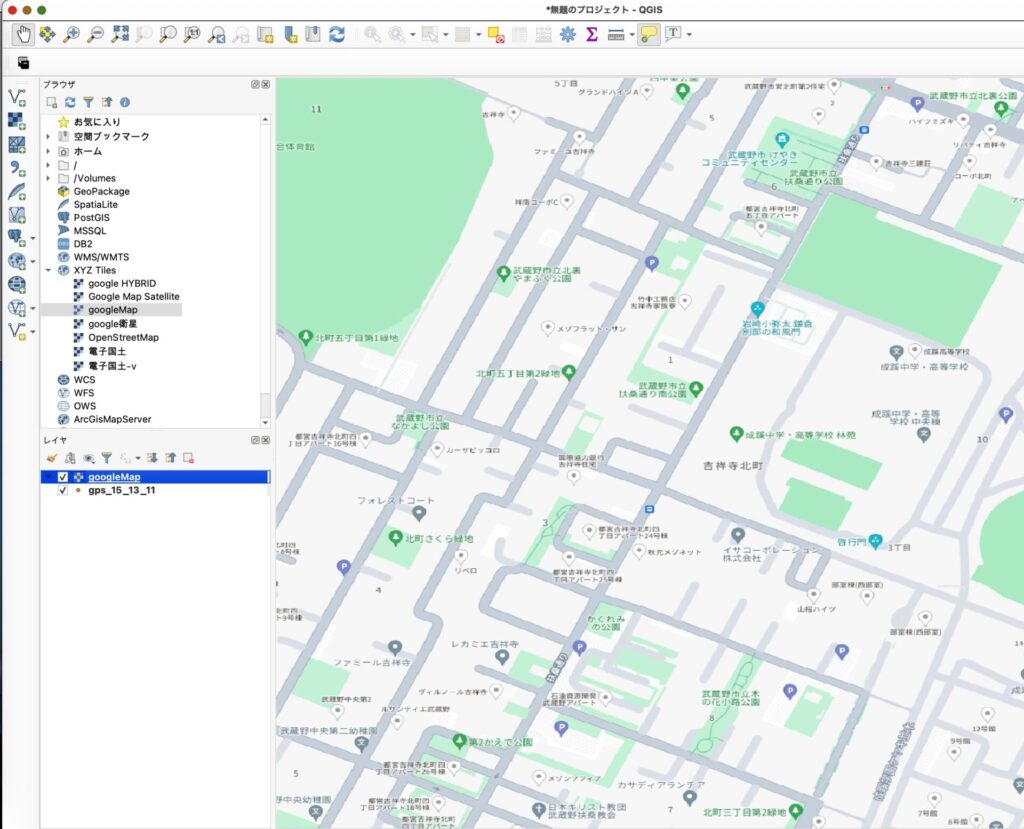This screenshot has width=1024, height=829.
Task: Click Filter Browser funnel icon
Action: point(88,103)
